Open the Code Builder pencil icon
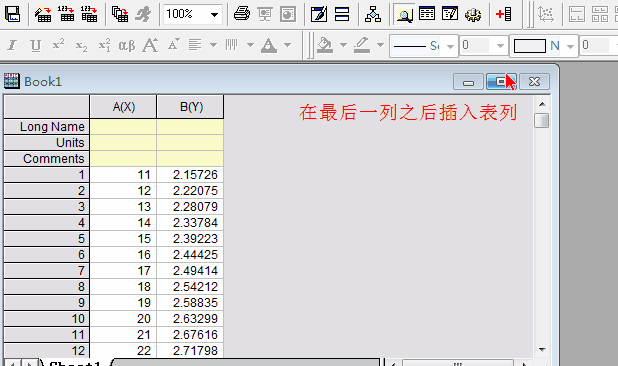 coord(450,14)
